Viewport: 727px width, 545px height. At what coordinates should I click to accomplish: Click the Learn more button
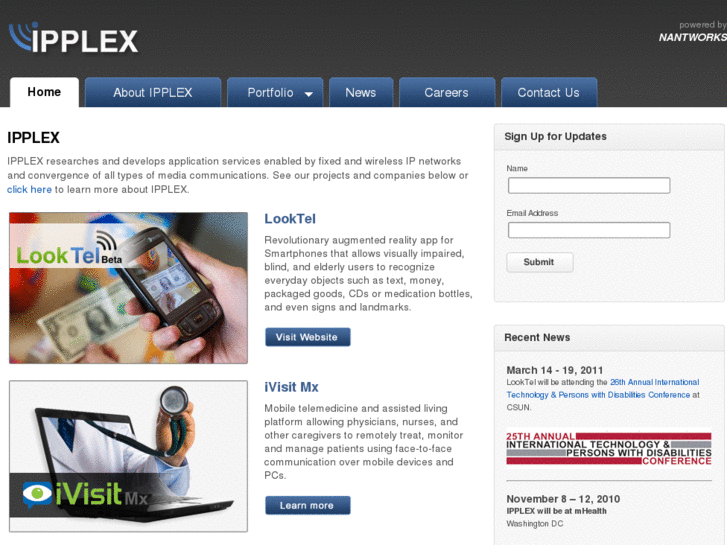pos(307,506)
